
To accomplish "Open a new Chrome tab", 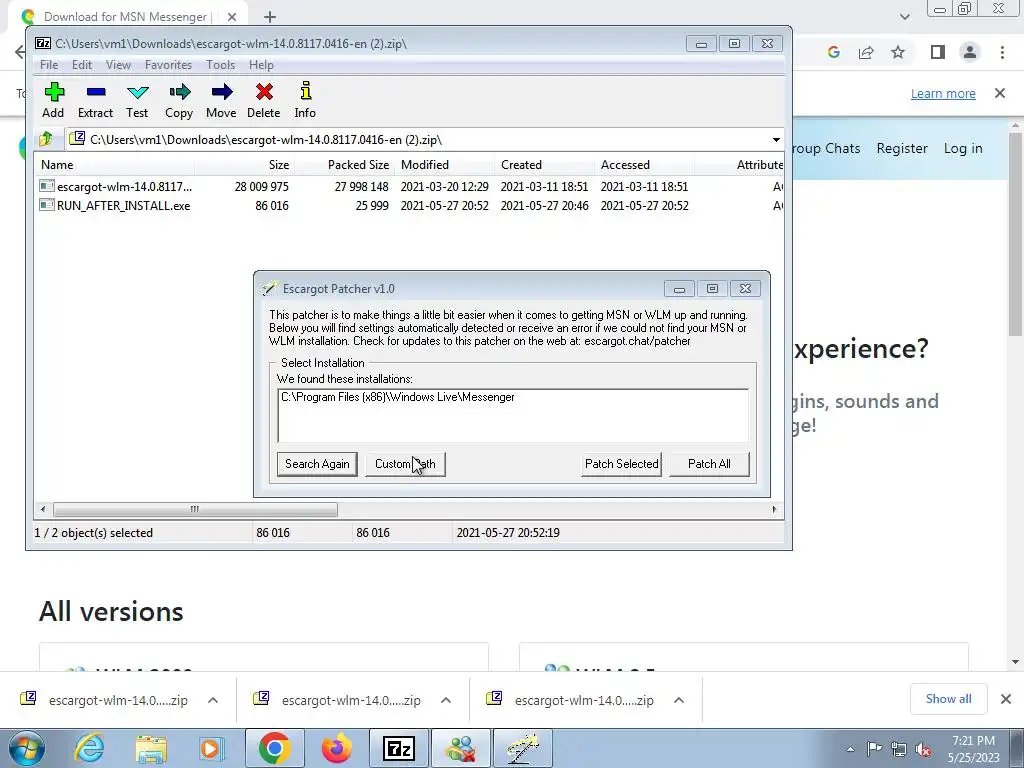I will coord(270,17).
